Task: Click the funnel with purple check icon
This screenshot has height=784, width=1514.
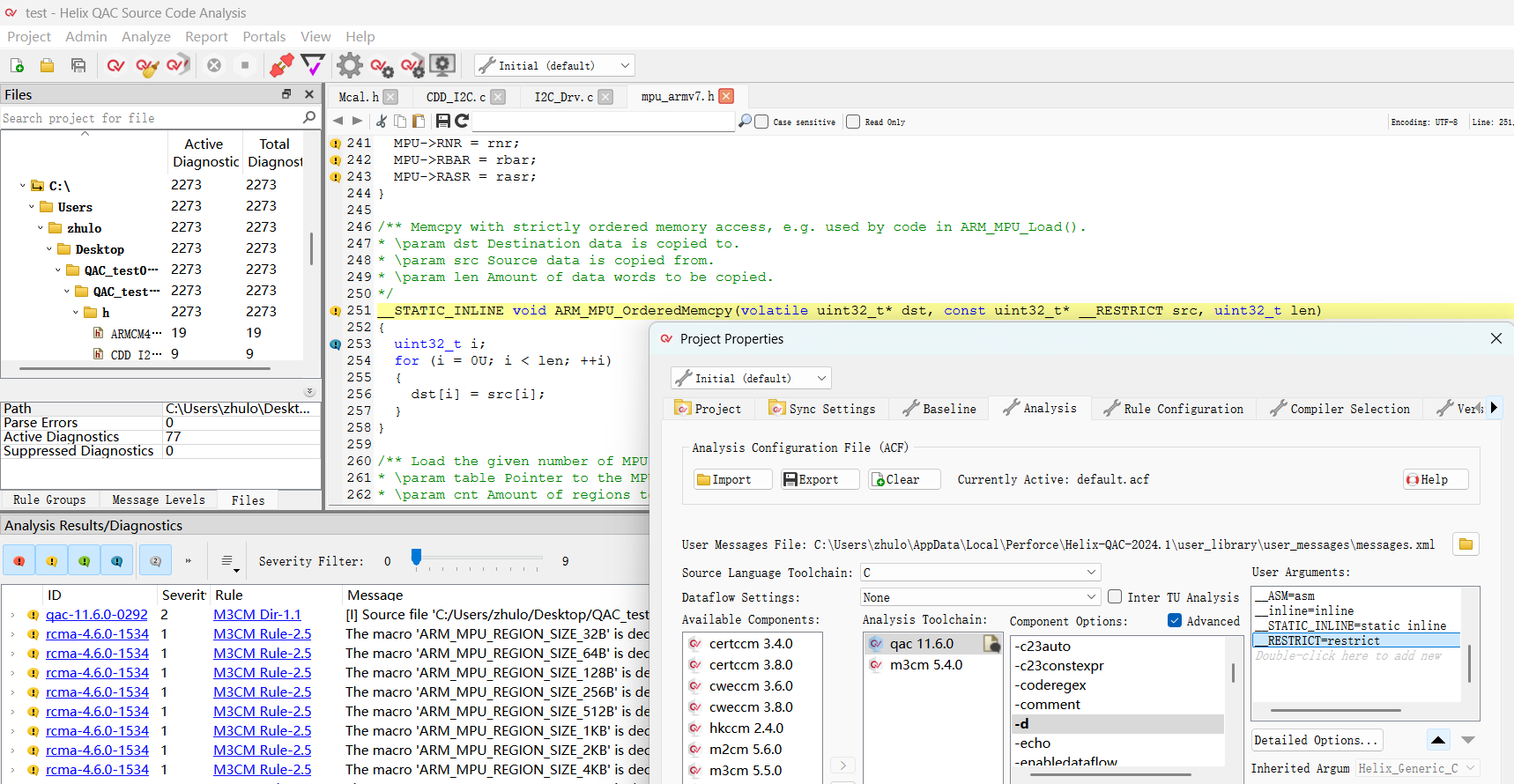Action: (313, 65)
